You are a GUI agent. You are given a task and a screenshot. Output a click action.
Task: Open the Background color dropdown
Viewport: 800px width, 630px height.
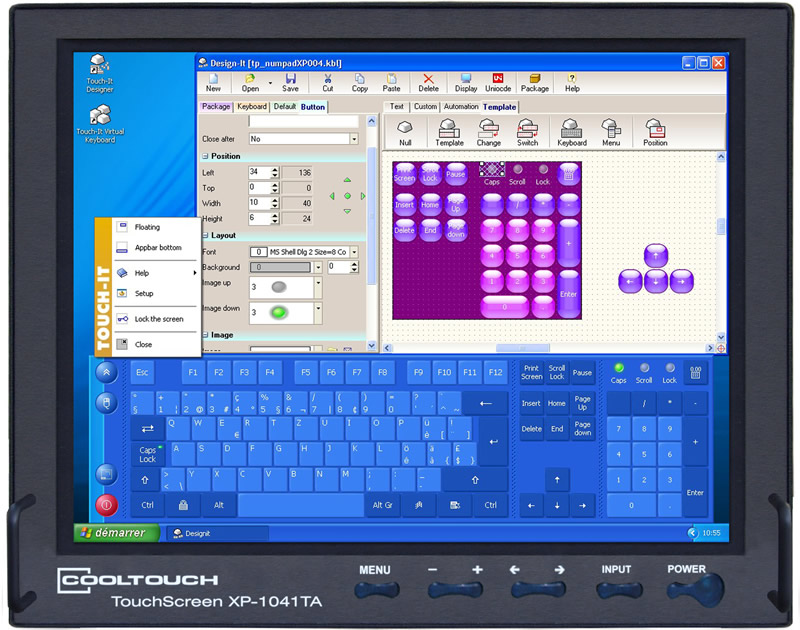tap(318, 267)
